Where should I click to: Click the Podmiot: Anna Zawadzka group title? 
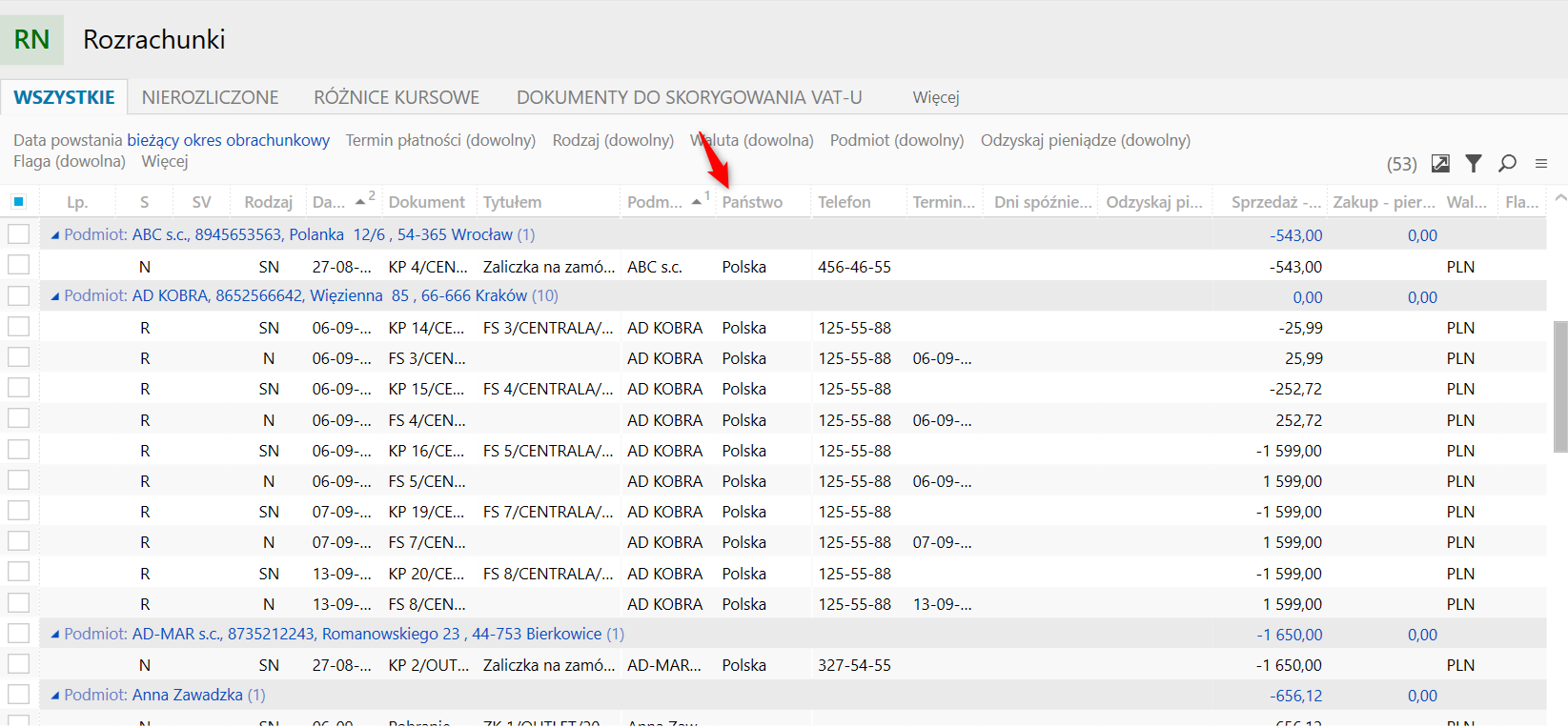click(165, 695)
